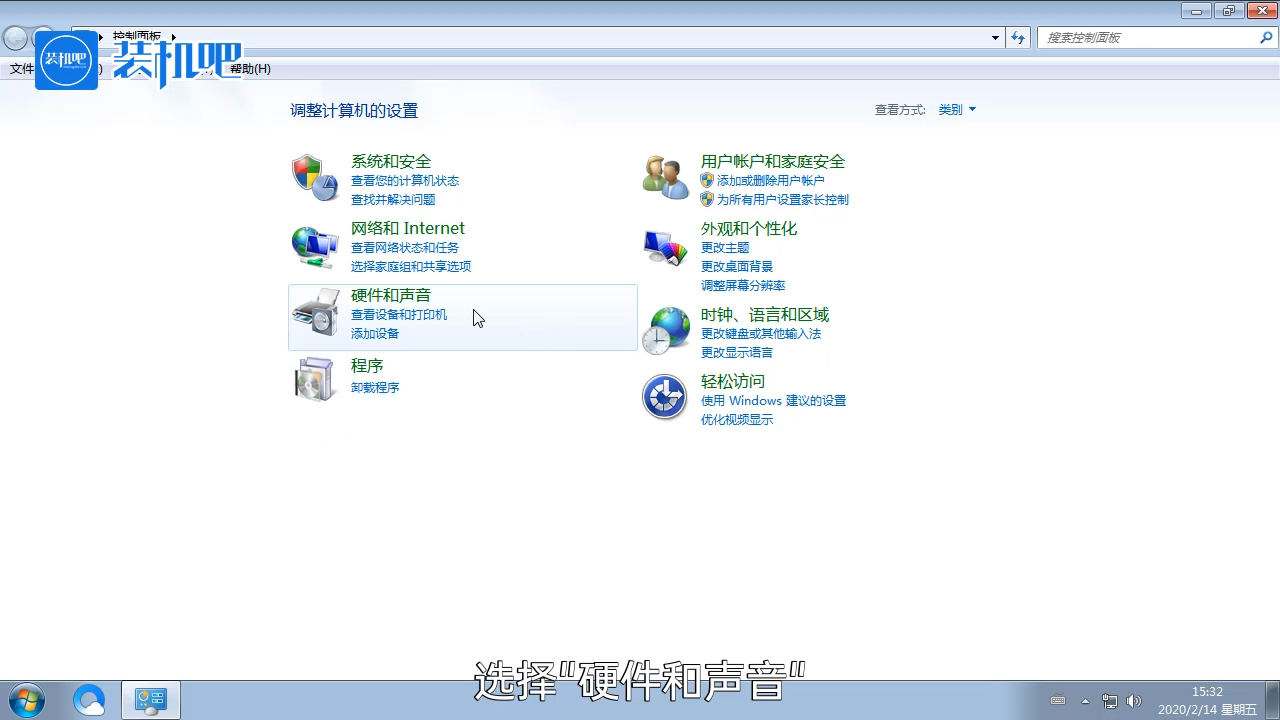The height and width of the screenshot is (720, 1280).
Task: Open the 文件 menu
Action: coord(22,68)
